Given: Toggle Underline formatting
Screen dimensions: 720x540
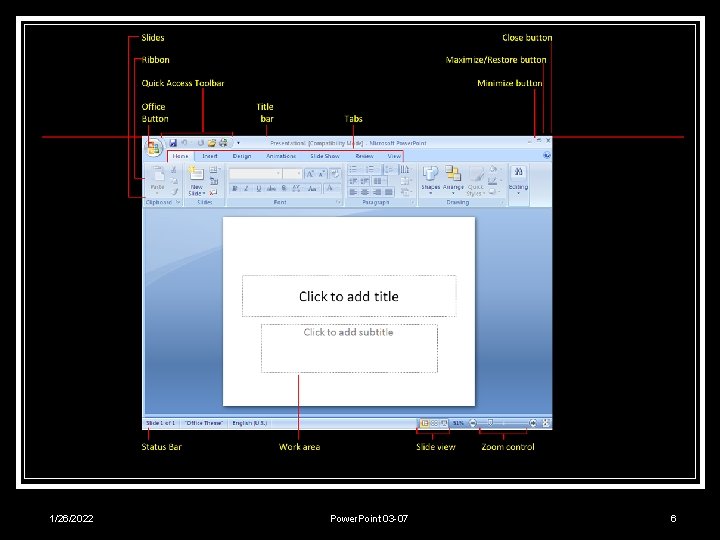Looking at the screenshot, I should pos(259,188).
